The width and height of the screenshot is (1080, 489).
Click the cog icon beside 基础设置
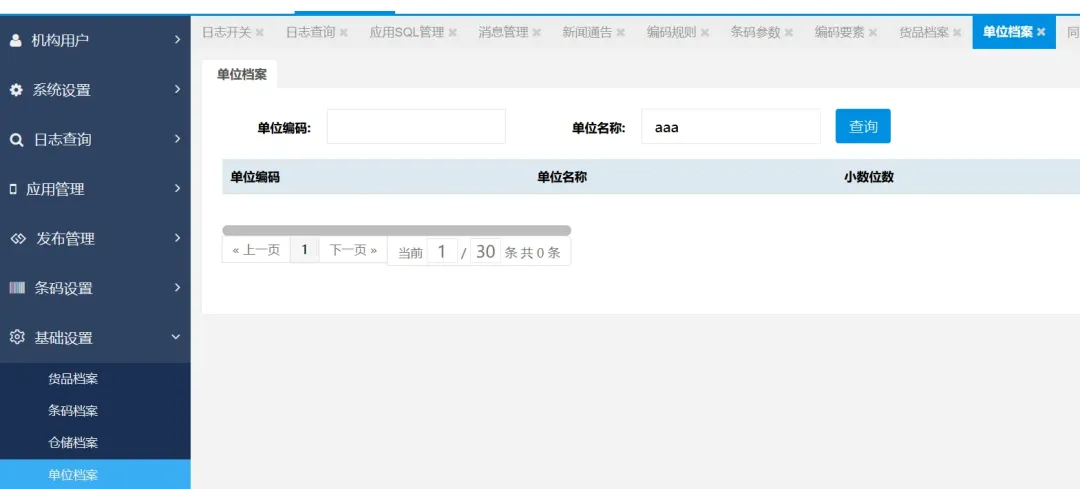click(17, 337)
